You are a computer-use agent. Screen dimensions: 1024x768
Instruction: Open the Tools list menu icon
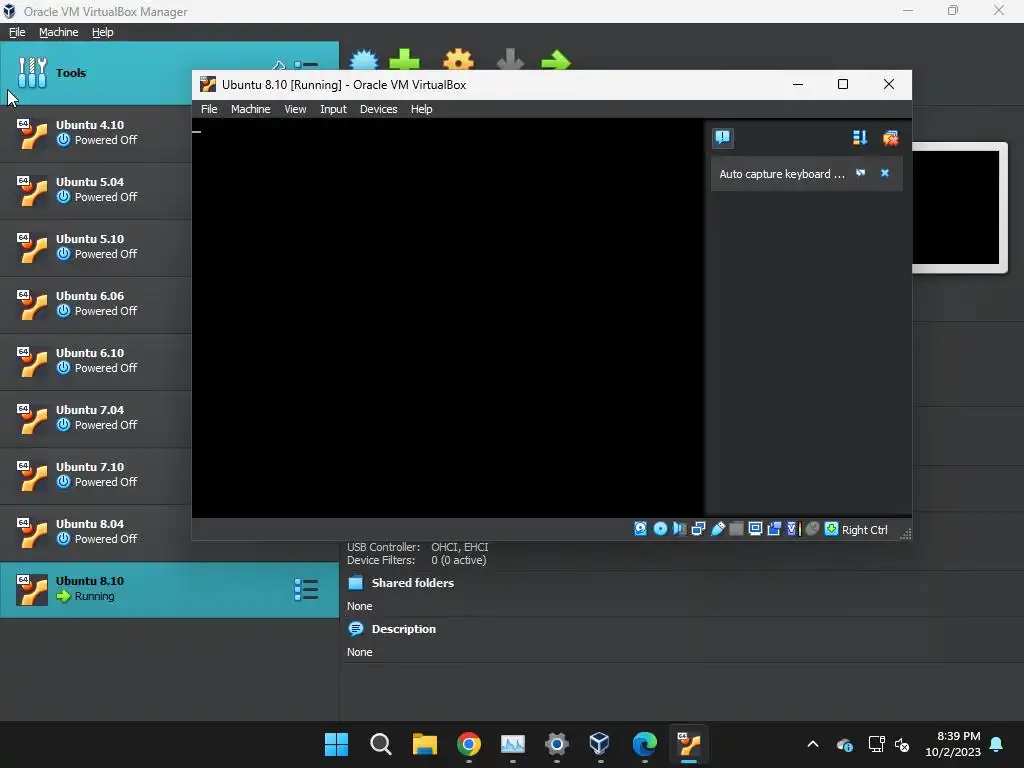306,65
